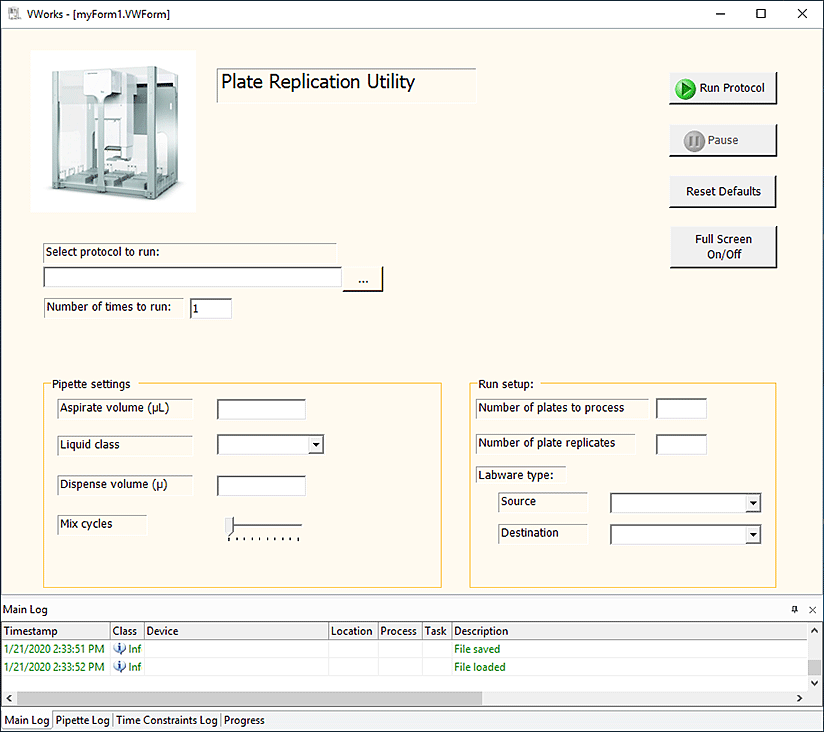The height and width of the screenshot is (732, 824).
Task: Click the green Run Protocol button
Action: (x=723, y=88)
